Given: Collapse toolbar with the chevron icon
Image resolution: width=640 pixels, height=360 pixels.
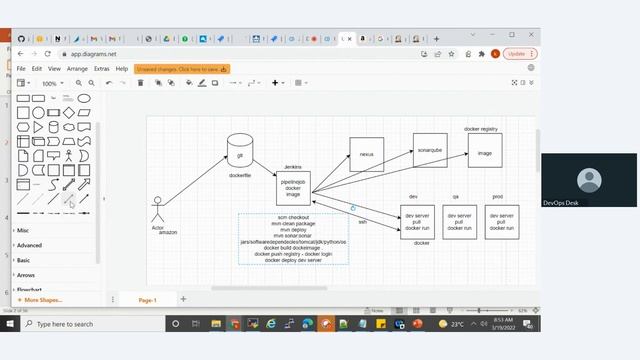Looking at the screenshot, I should tap(531, 82).
